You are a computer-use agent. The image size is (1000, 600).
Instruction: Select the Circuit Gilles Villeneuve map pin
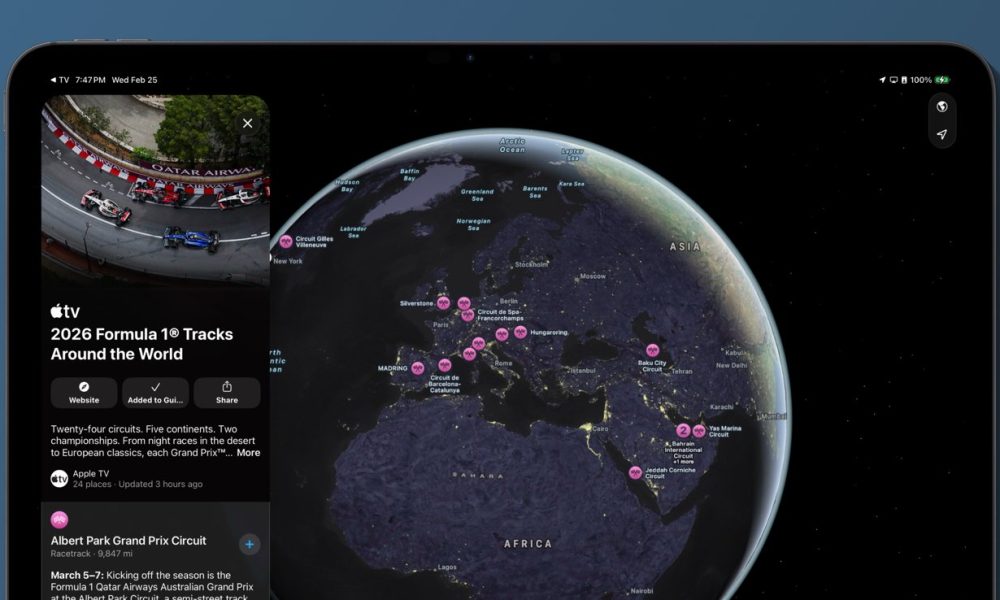point(286,241)
